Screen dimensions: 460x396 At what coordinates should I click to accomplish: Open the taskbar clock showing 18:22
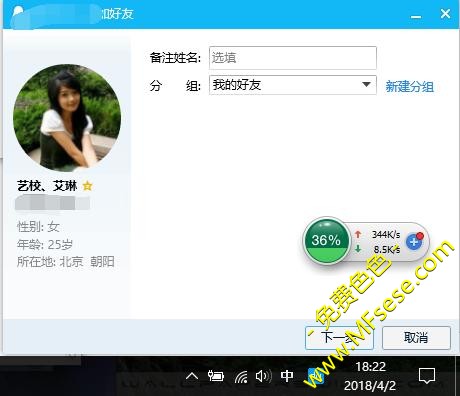[x=370, y=376]
